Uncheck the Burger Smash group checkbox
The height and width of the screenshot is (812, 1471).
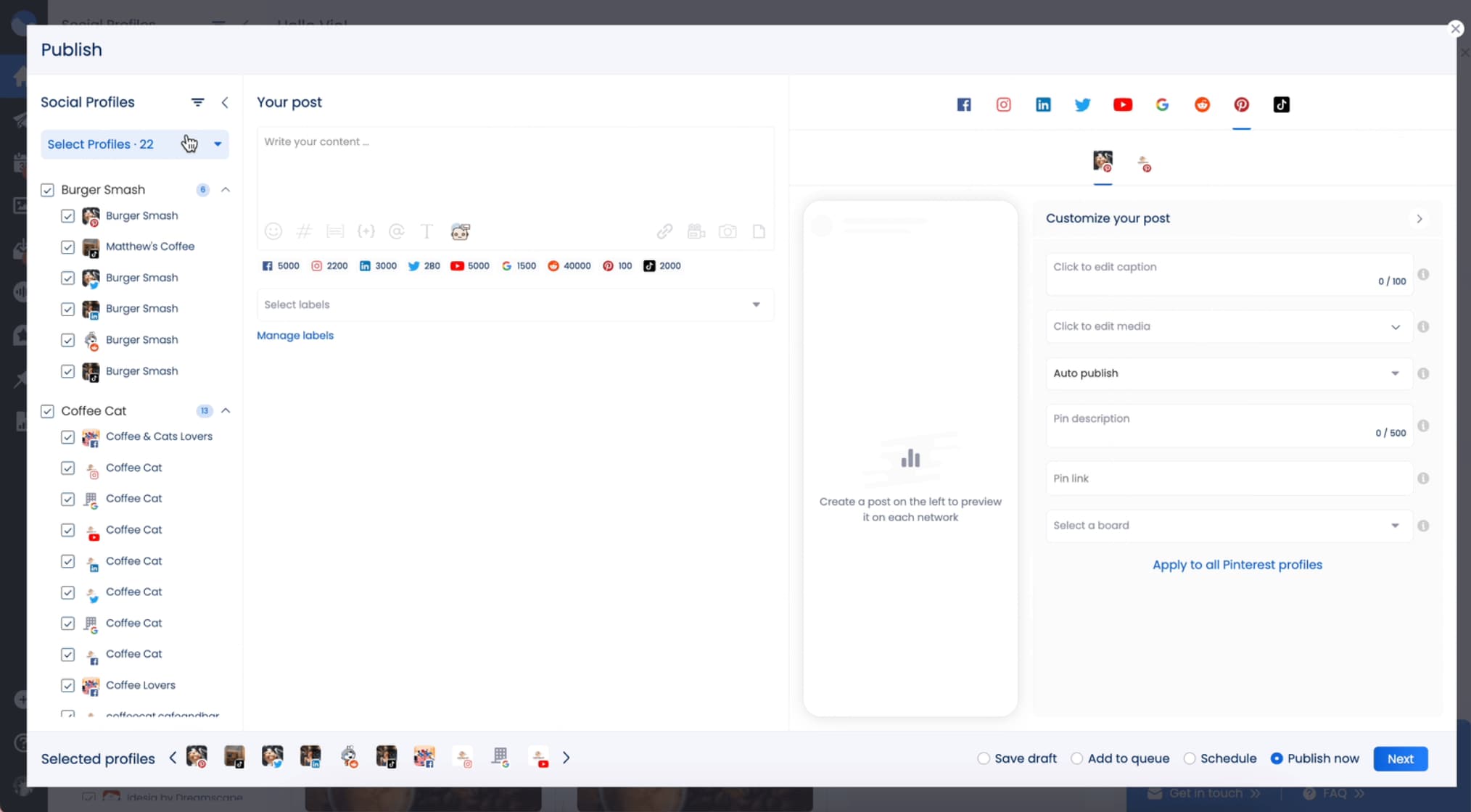pyautogui.click(x=46, y=189)
